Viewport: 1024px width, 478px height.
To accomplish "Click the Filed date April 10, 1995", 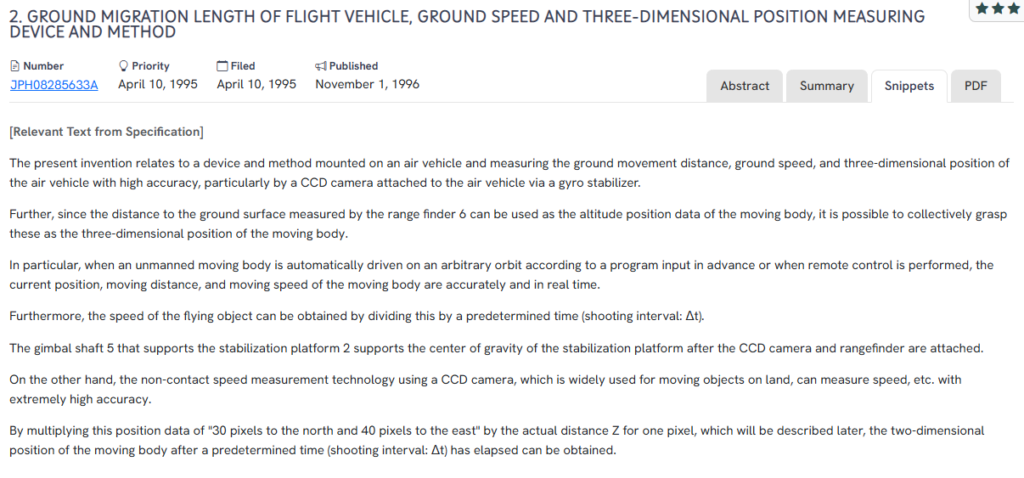I will (256, 84).
